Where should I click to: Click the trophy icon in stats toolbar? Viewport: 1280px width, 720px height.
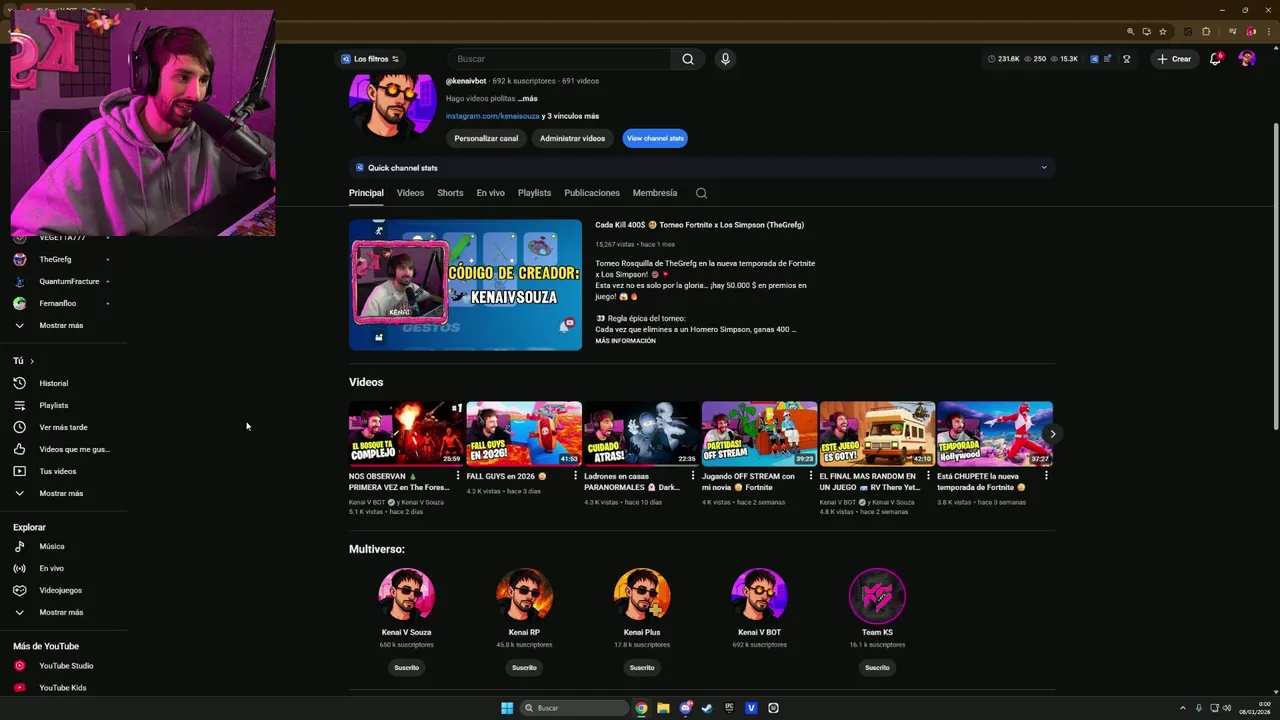(x=1126, y=59)
